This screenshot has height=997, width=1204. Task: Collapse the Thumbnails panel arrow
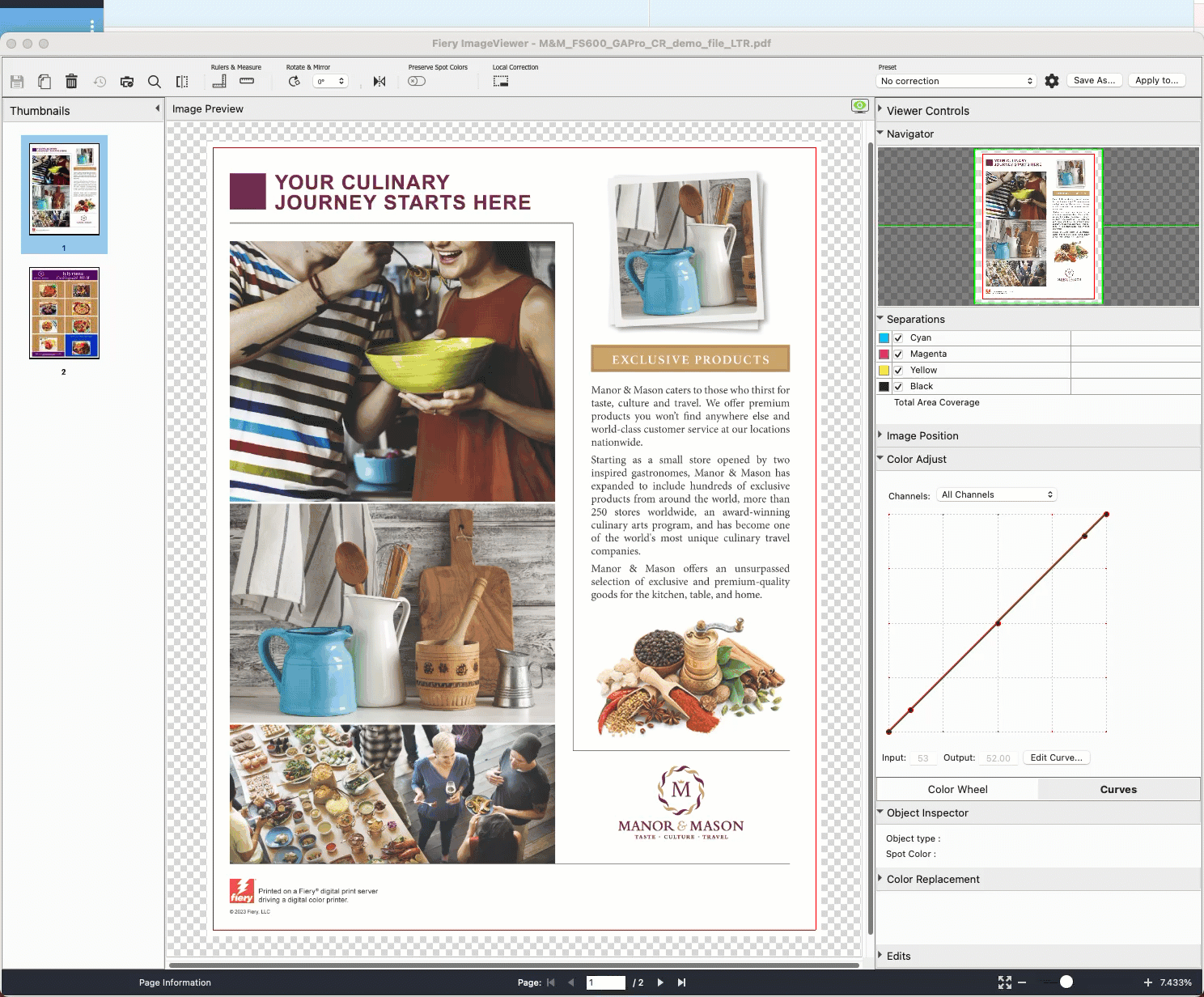coord(157,108)
